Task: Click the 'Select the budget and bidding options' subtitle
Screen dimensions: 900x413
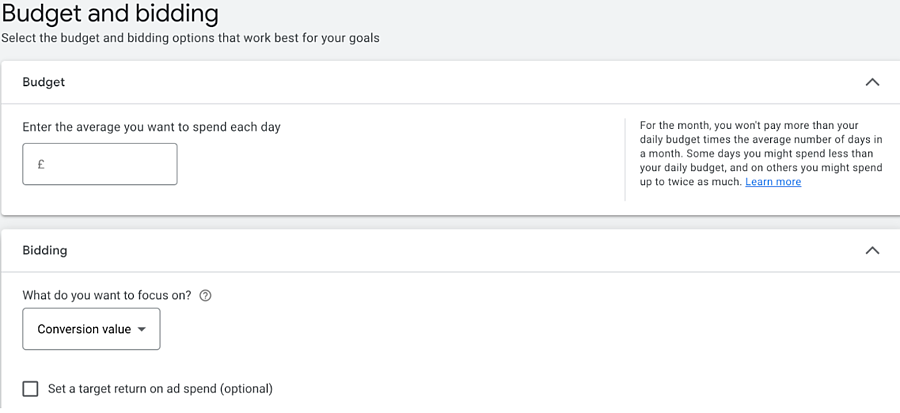Action: (190, 38)
